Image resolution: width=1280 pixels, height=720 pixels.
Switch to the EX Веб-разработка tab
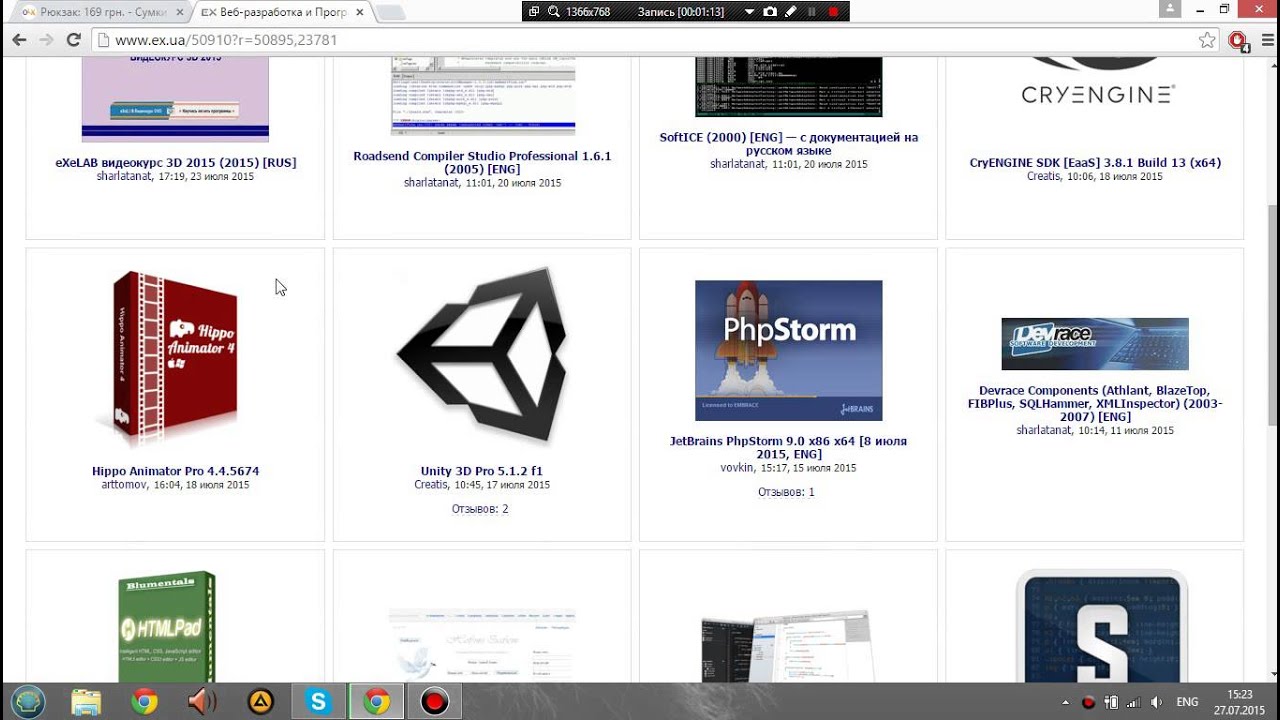(282, 12)
